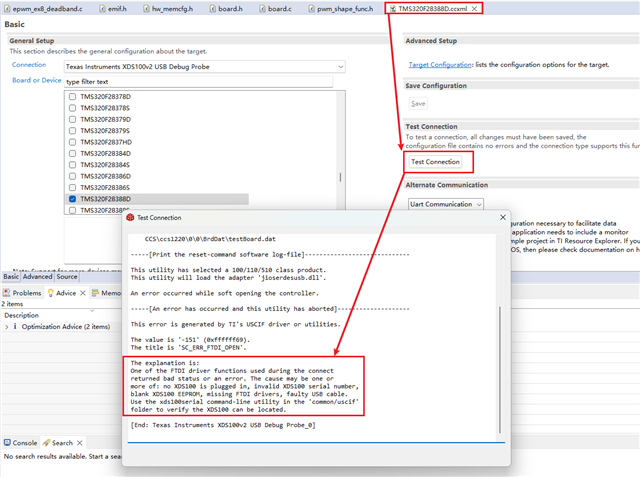The height and width of the screenshot is (477, 640).
Task: Open the Console view tab
Action: coord(20,443)
